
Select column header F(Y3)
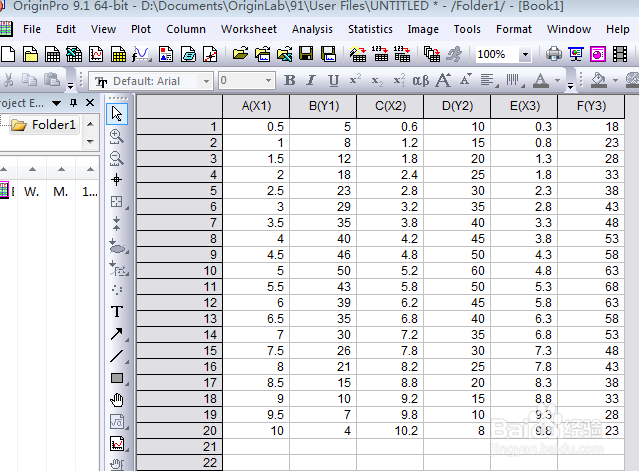(x=591, y=106)
